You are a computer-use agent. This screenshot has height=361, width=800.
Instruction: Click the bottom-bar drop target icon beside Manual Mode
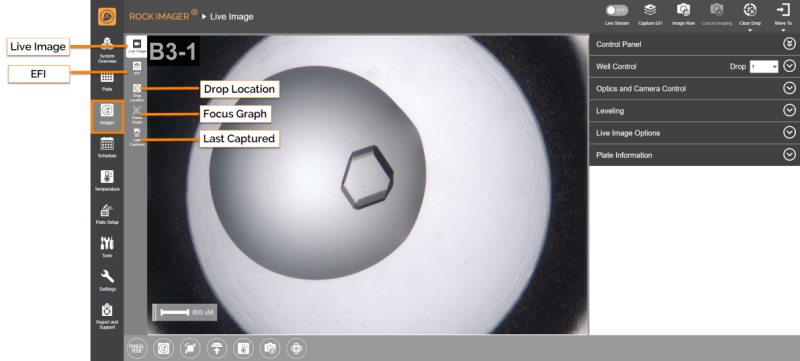click(163, 348)
